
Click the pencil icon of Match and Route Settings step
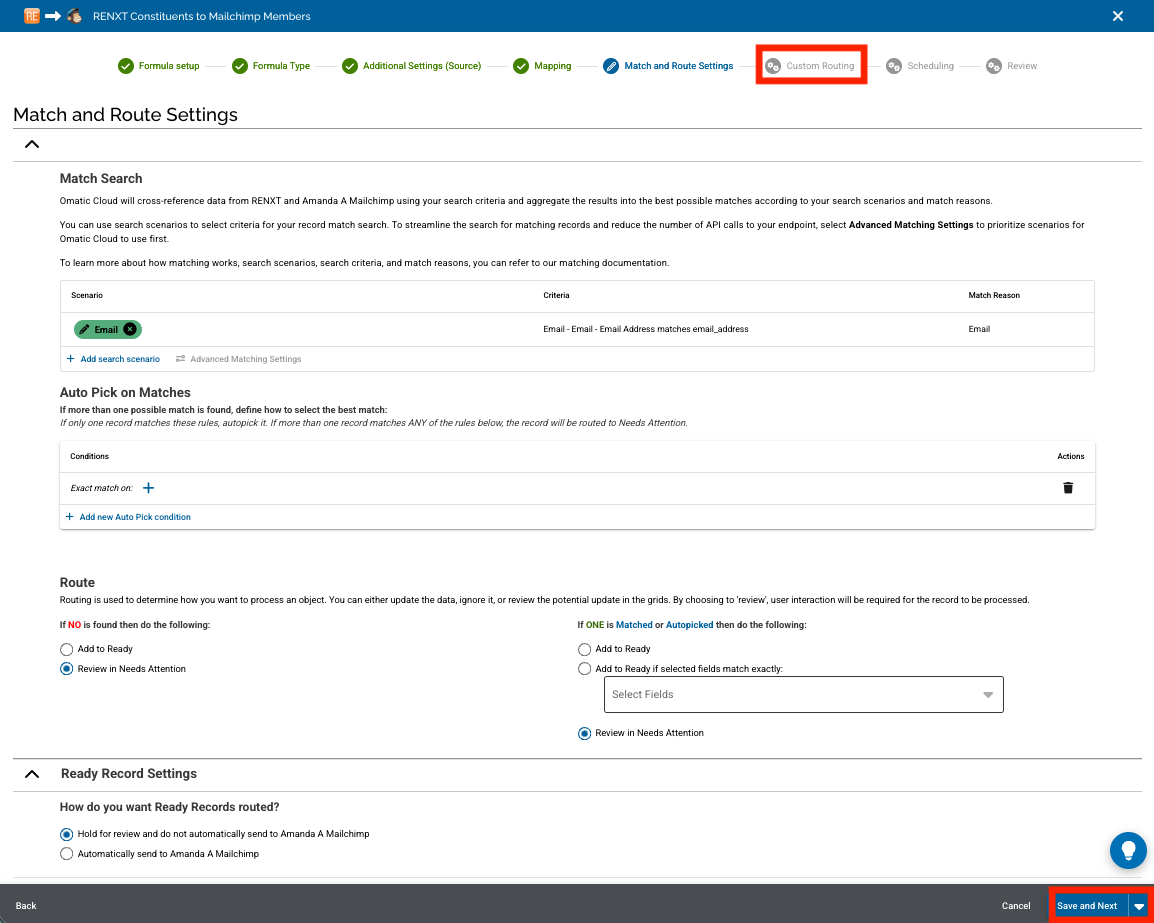[x=611, y=66]
